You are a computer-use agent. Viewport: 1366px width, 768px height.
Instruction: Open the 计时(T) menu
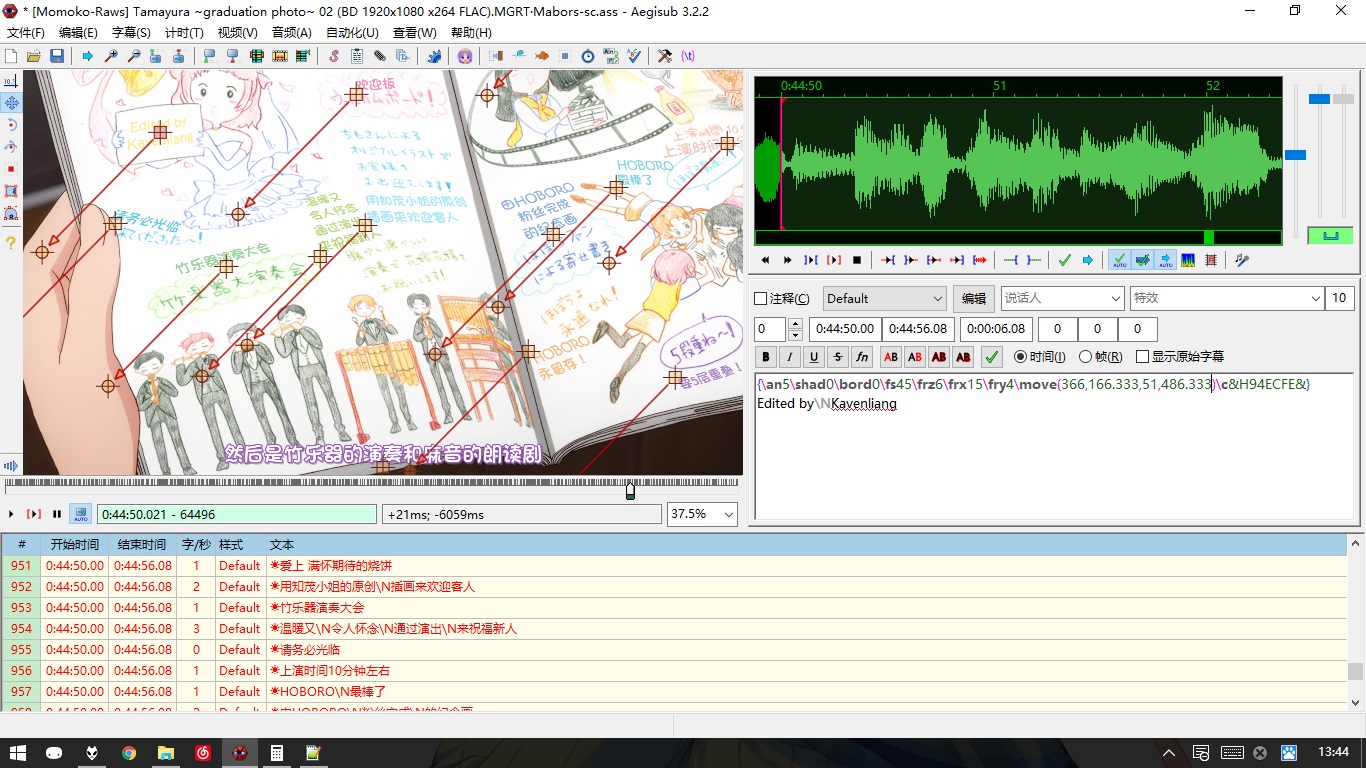[184, 33]
